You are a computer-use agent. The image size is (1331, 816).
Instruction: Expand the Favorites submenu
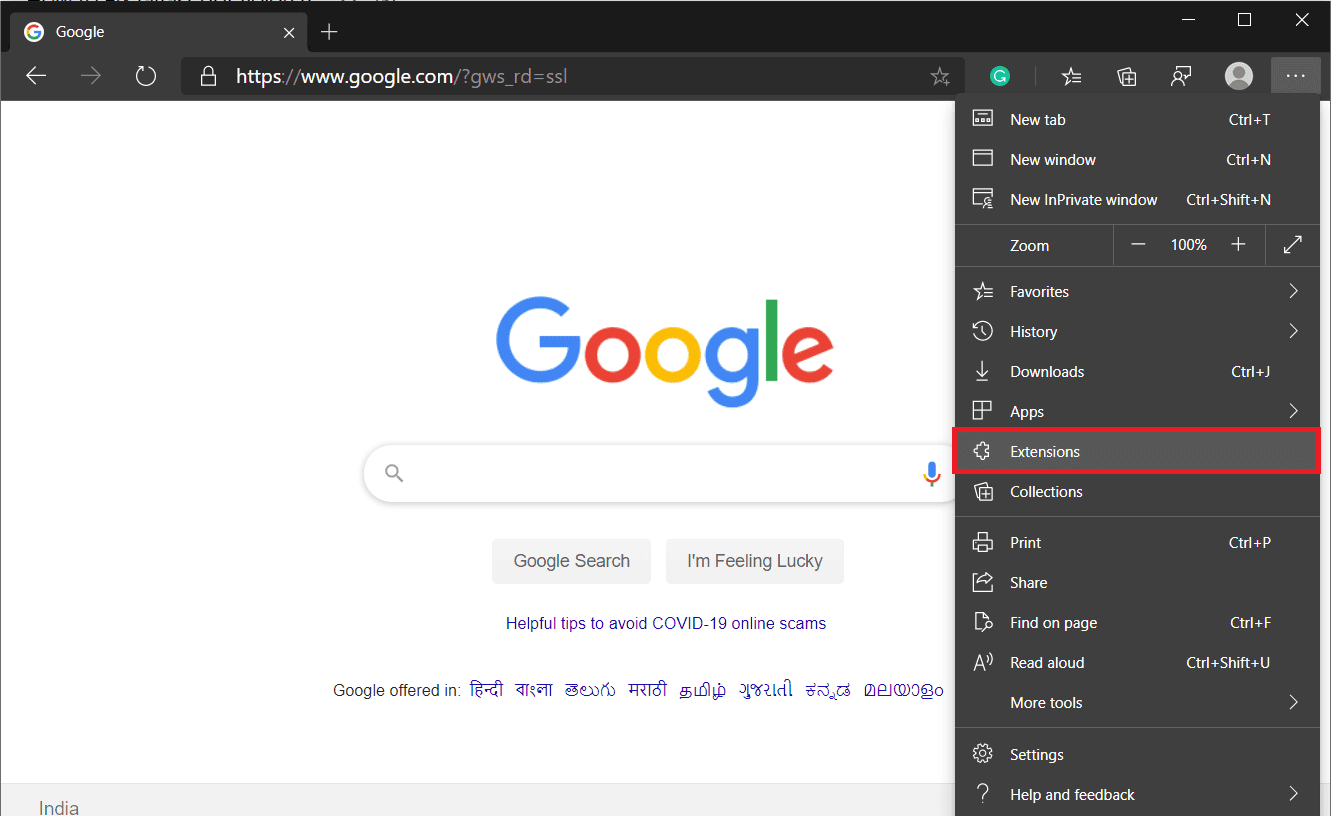1293,292
